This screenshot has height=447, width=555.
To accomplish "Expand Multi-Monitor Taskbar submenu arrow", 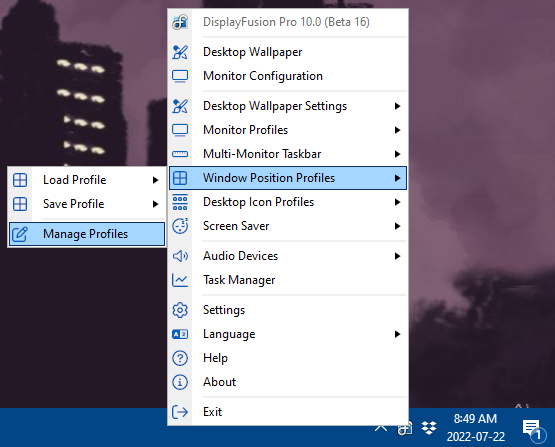I will (x=397, y=154).
